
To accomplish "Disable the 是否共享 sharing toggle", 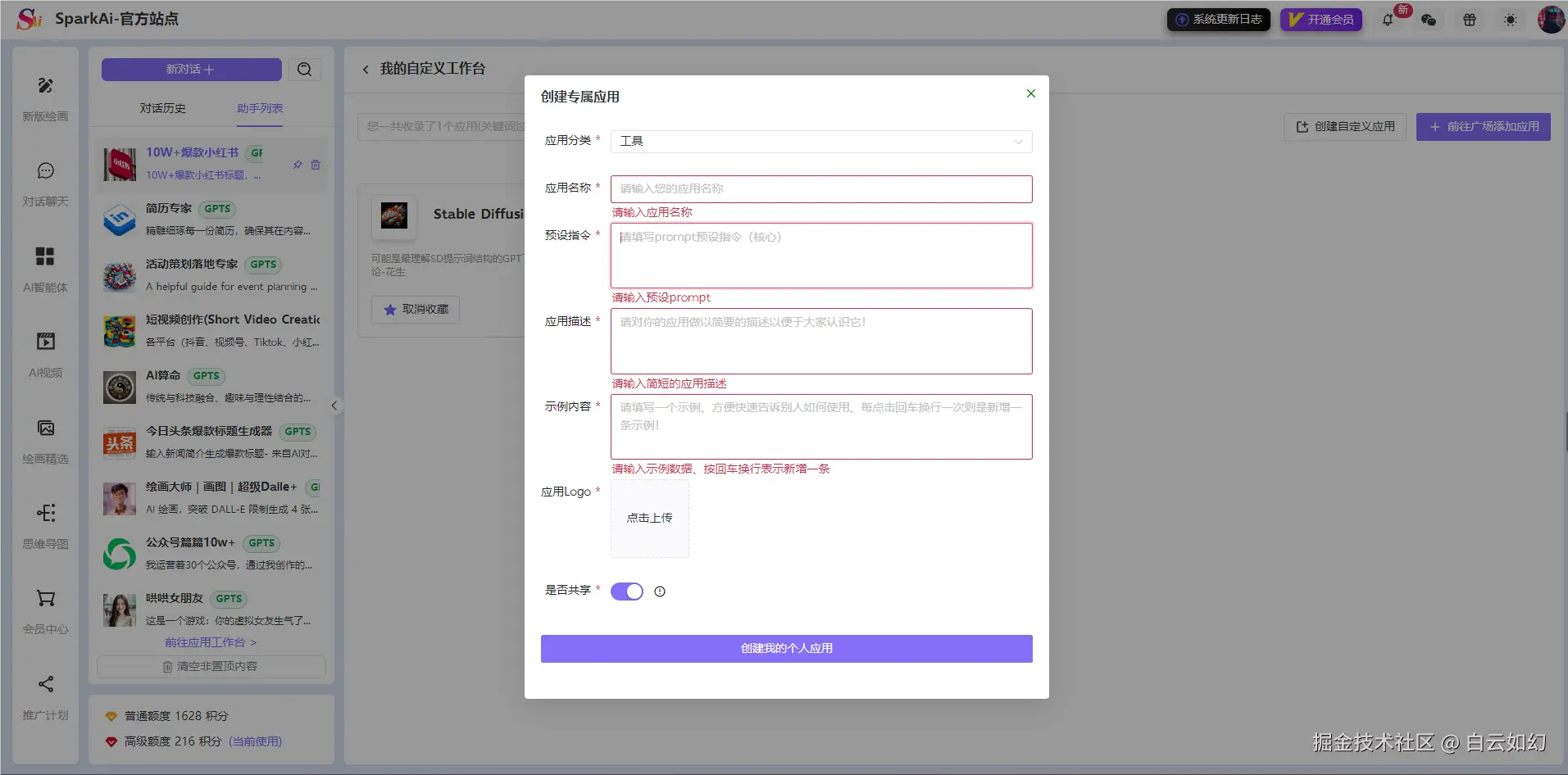I will [626, 591].
